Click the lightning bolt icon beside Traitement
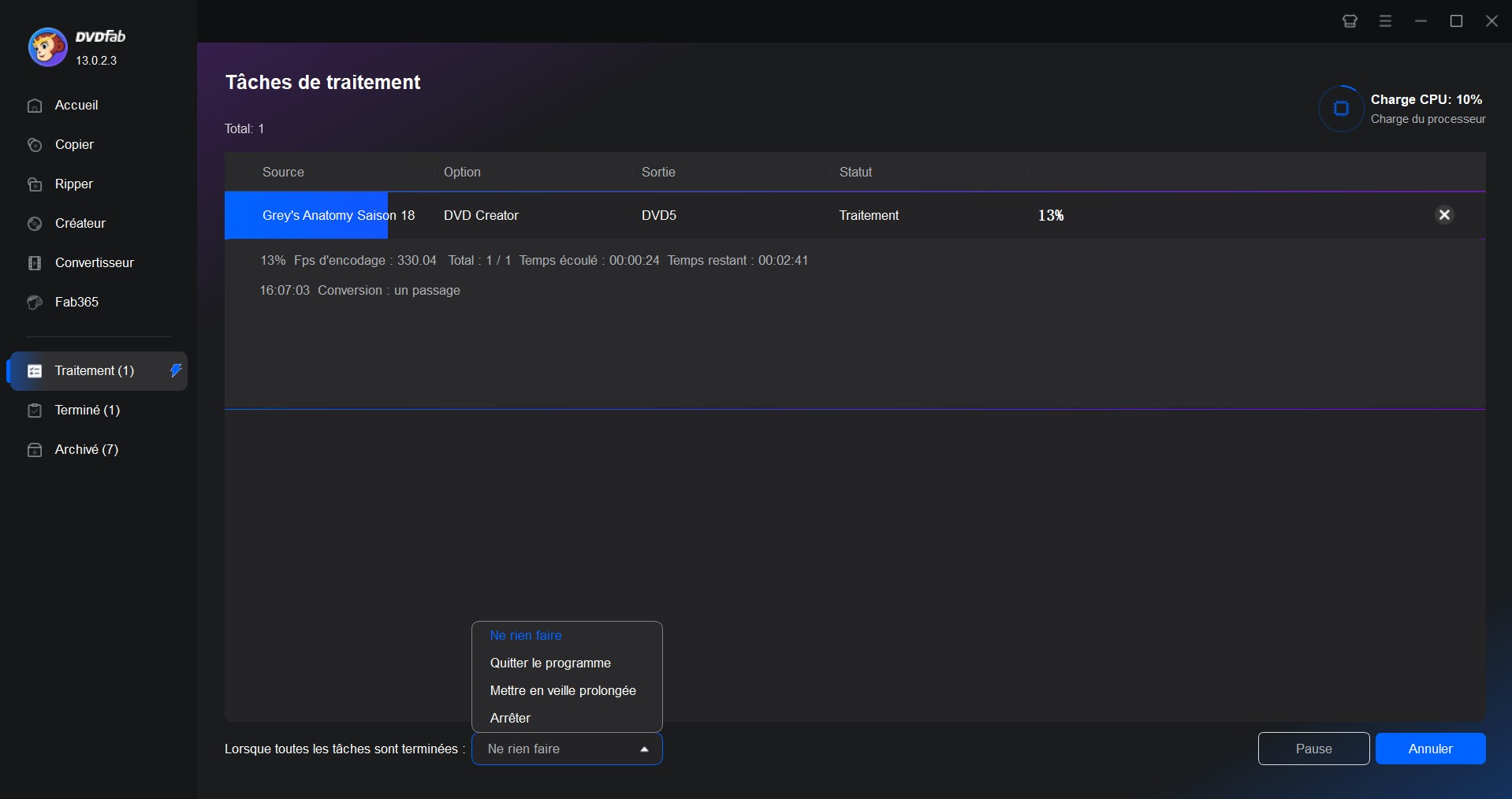Image resolution: width=1512 pixels, height=799 pixels. tap(176, 370)
